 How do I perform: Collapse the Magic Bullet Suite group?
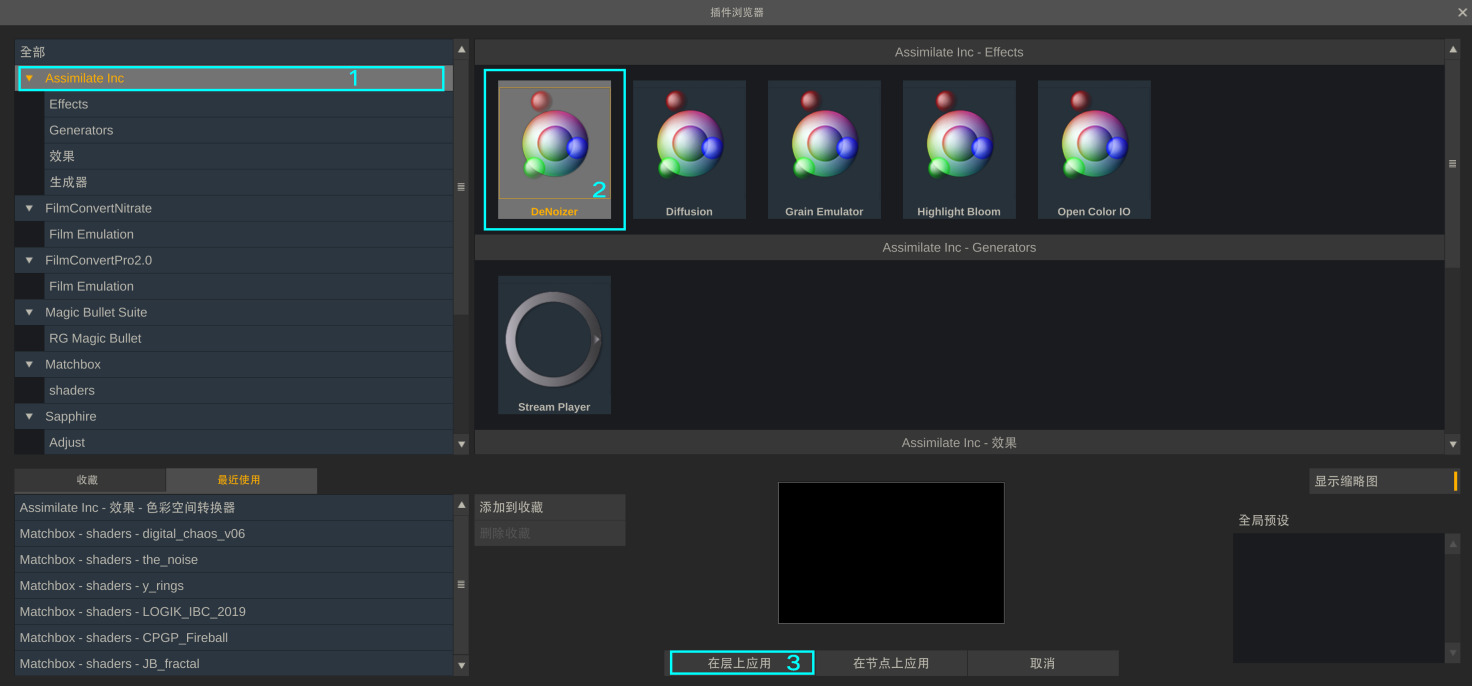29,312
